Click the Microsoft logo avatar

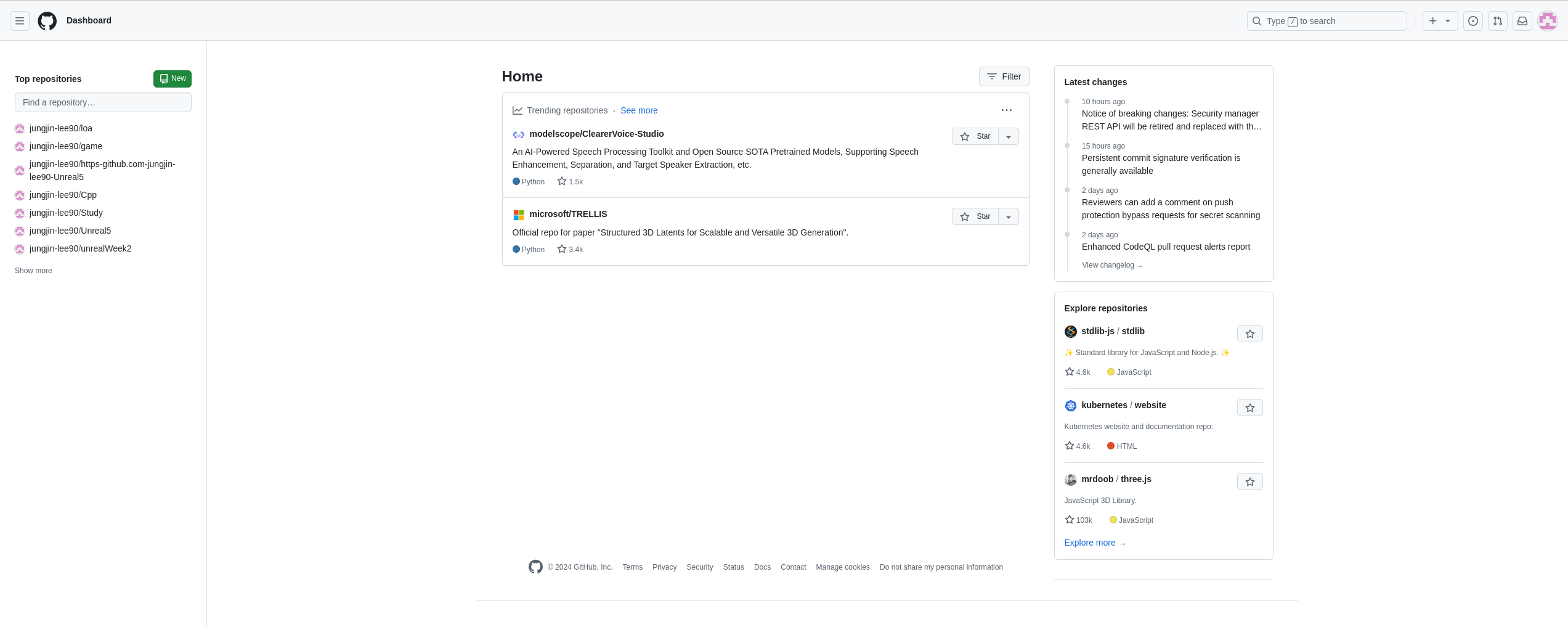519,215
